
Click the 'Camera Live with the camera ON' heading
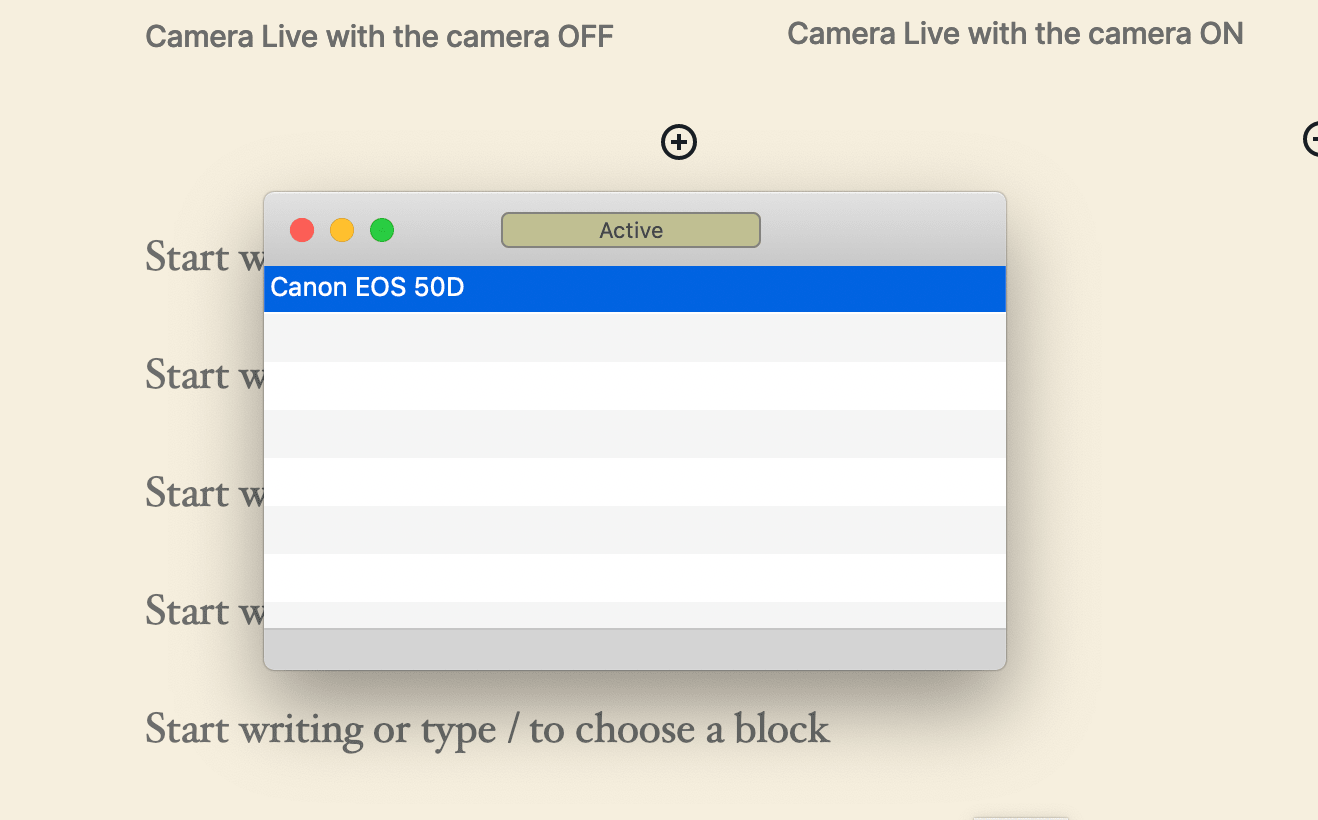[x=1015, y=33]
